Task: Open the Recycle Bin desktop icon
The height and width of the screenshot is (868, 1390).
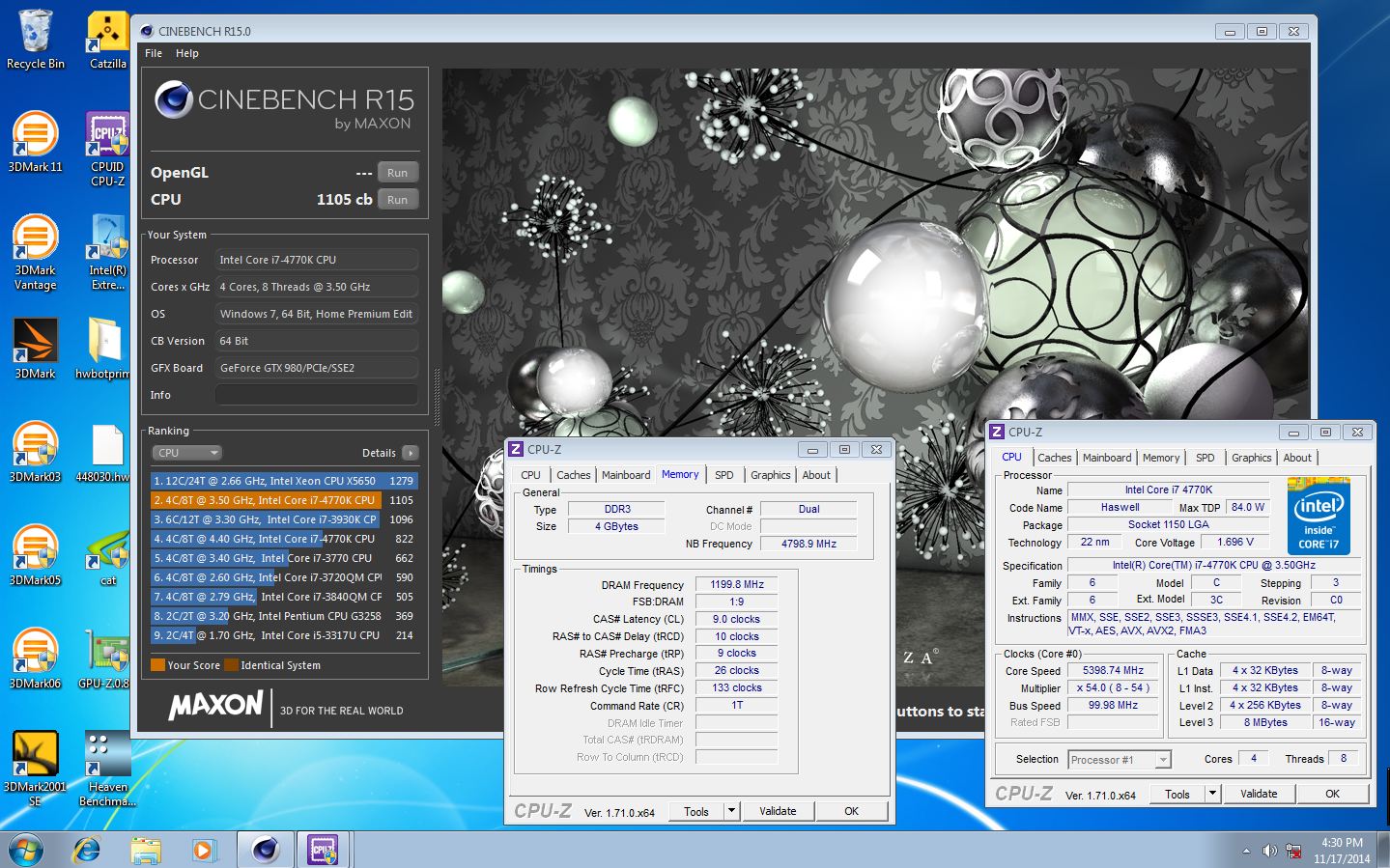Action: [35, 40]
